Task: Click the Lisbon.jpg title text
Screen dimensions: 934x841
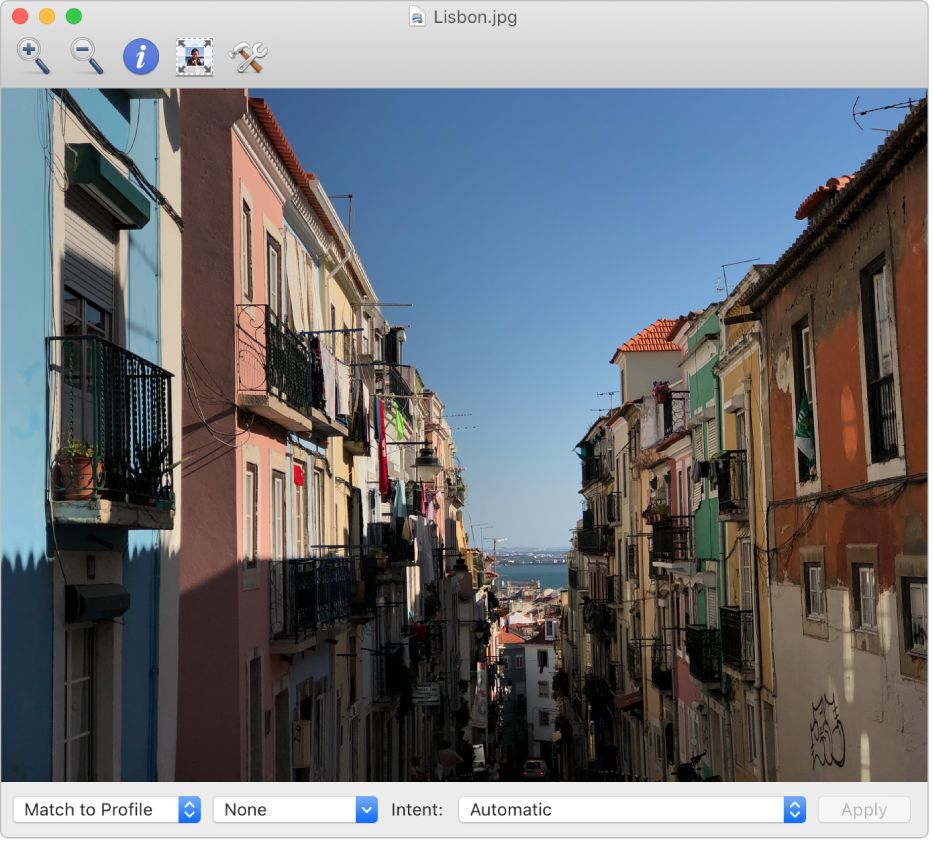Action: [472, 17]
